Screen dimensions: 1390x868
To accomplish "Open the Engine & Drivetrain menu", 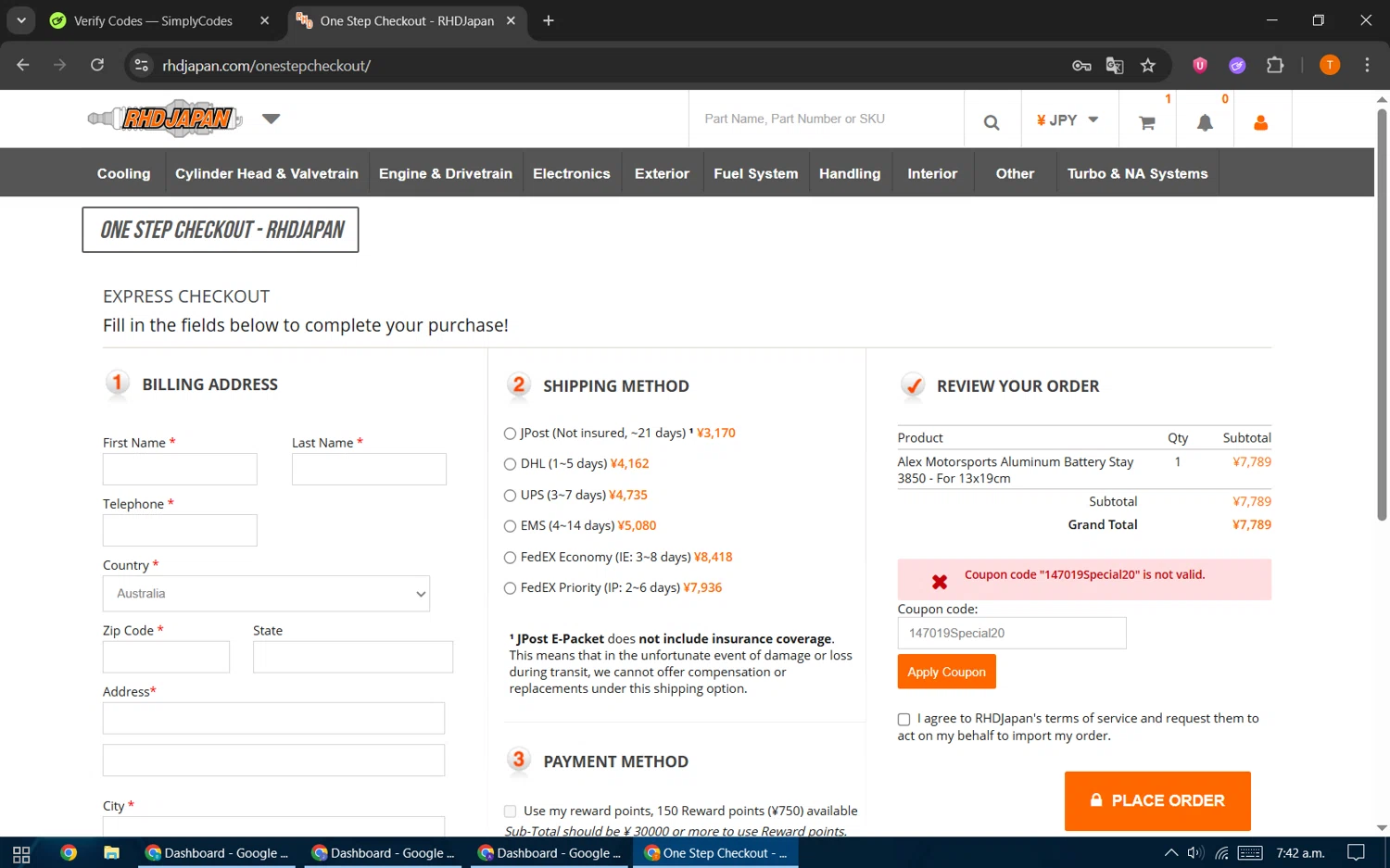I will click(446, 173).
